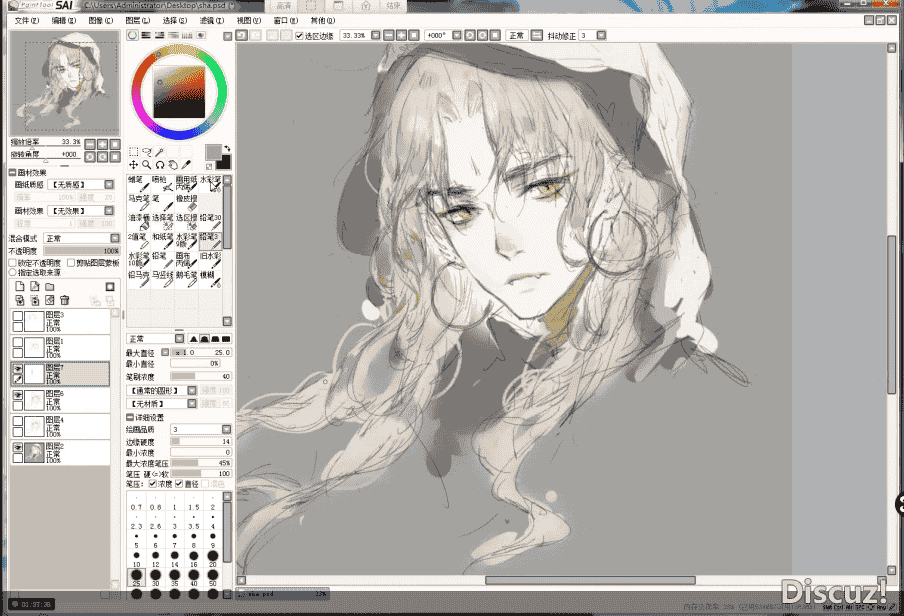Show 图层3 by clicking its visibility box

coord(18,316)
